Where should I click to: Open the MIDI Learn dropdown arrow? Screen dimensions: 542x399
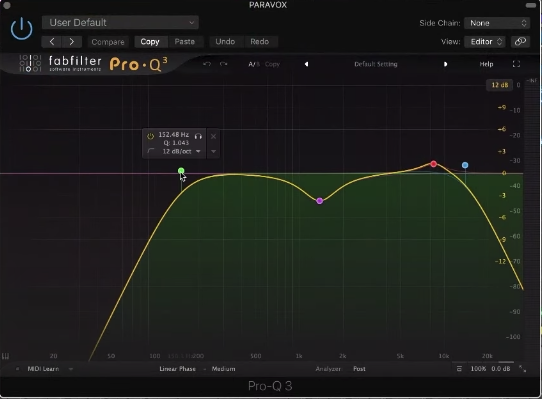coord(71,369)
